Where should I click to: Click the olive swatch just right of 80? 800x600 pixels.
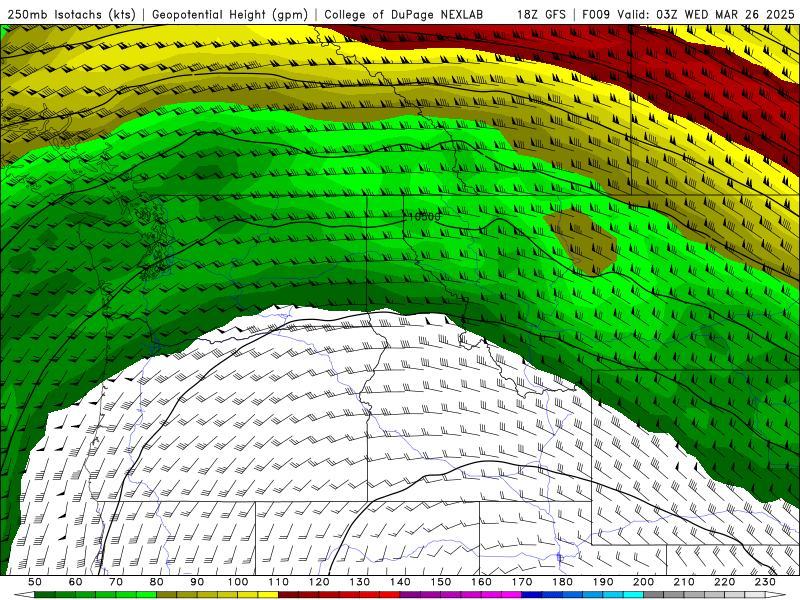click(x=167, y=595)
